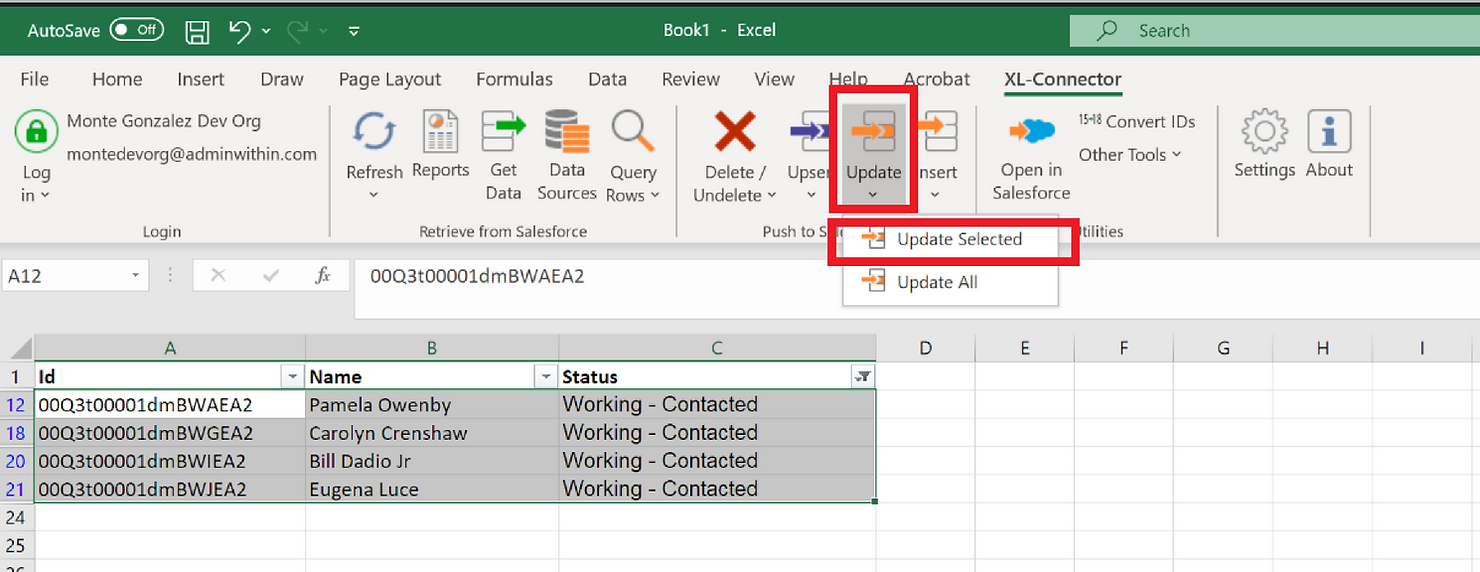Choose Update All from the menu
This screenshot has height=572, width=1480.
(950, 282)
